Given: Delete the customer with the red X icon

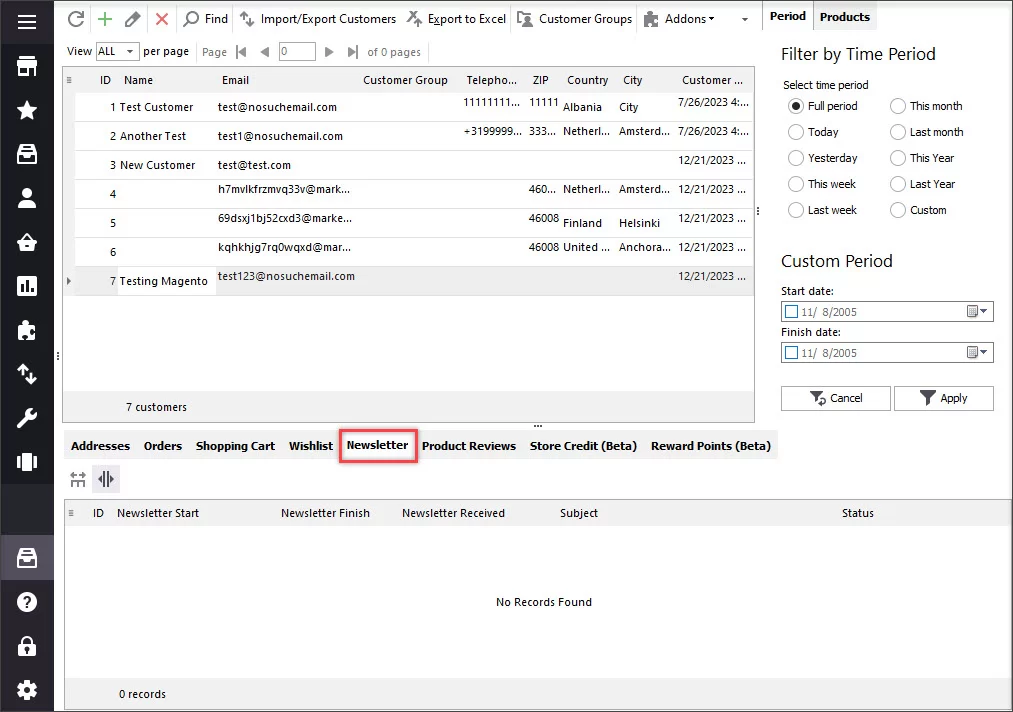Looking at the screenshot, I should pos(162,19).
